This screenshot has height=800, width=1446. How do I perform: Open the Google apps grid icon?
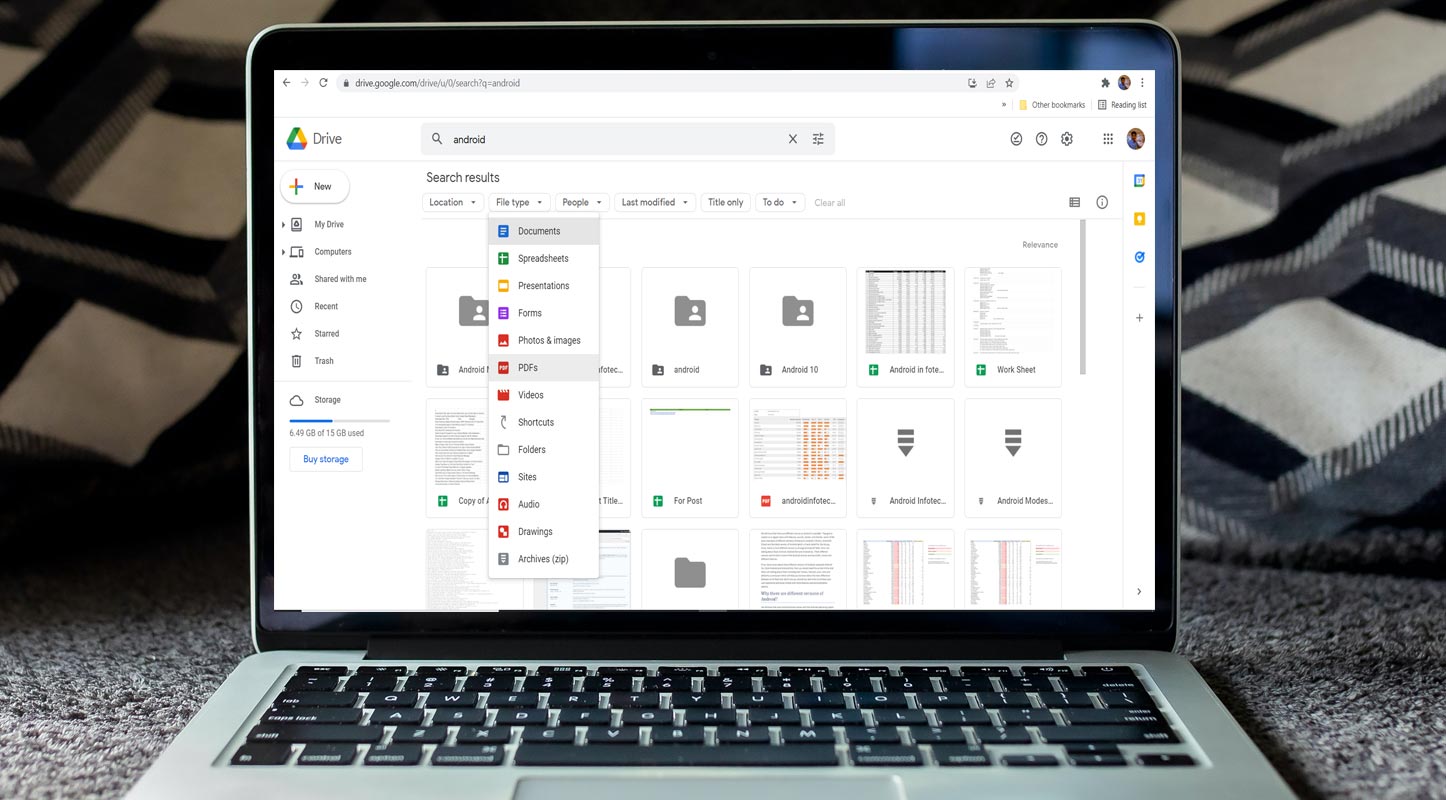point(1108,139)
